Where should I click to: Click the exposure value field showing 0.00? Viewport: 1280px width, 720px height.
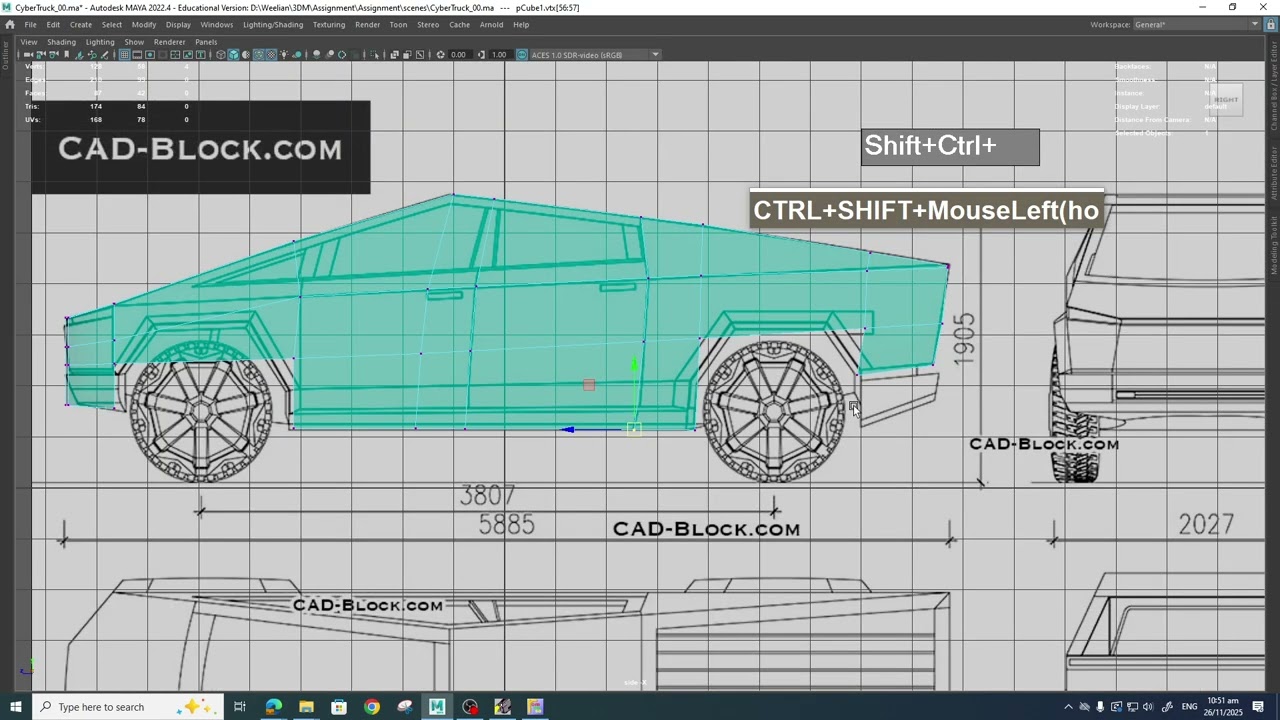click(458, 54)
